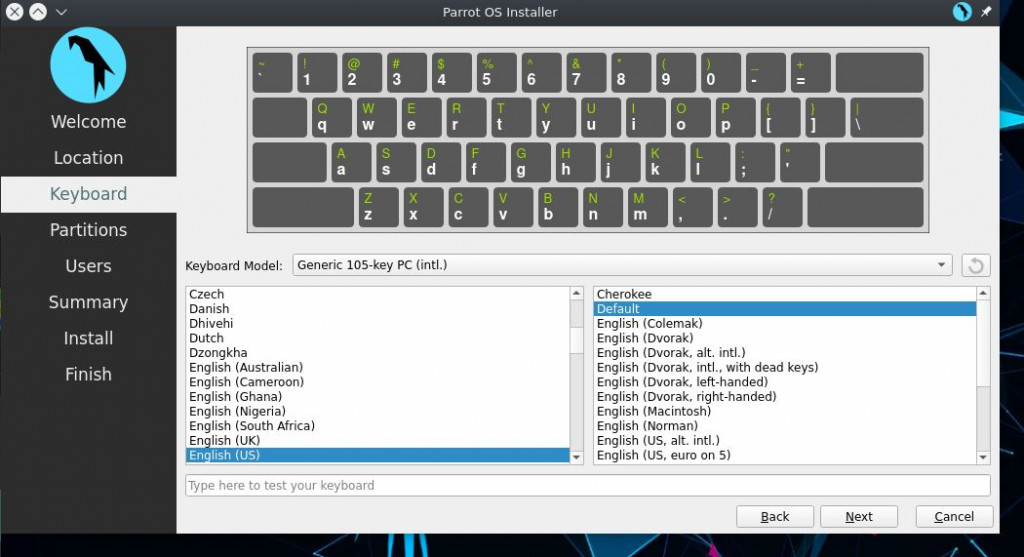
Task: Select English (Dvorak) variant
Action: coord(785,338)
